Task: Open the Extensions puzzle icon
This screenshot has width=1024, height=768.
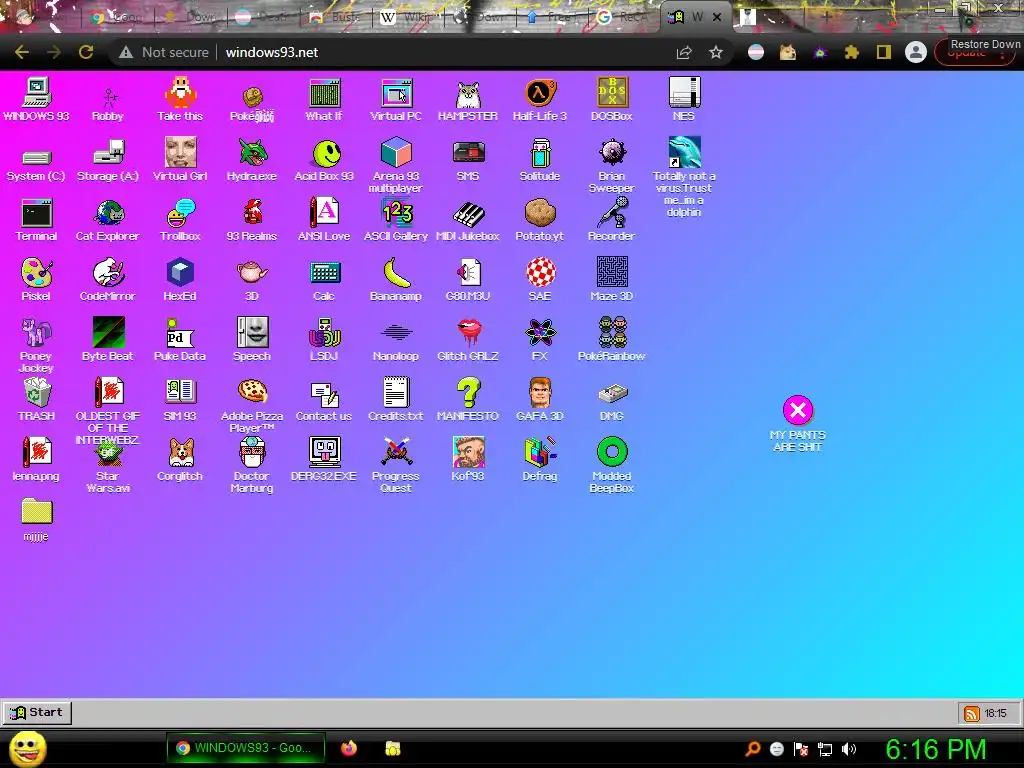Action: 852,52
